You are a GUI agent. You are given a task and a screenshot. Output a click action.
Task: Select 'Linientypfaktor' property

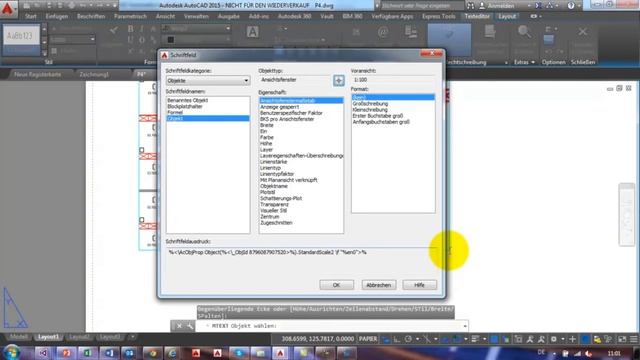277,174
